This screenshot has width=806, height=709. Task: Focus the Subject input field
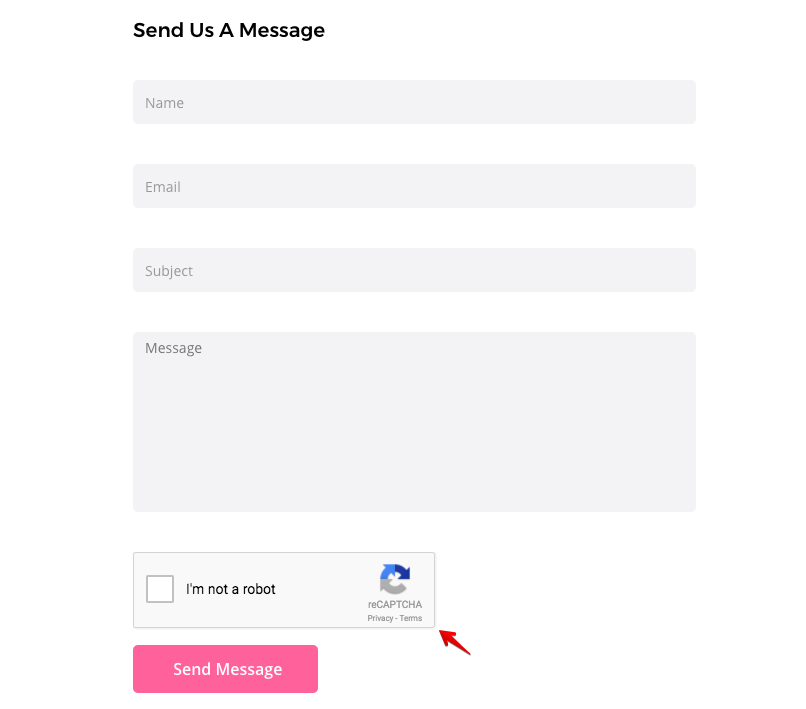tap(414, 270)
